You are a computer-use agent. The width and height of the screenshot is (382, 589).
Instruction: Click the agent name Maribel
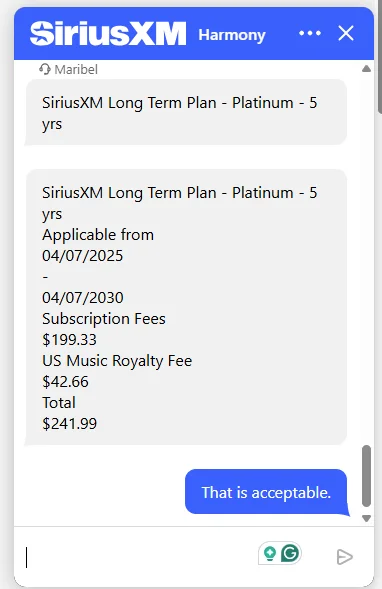tap(76, 69)
